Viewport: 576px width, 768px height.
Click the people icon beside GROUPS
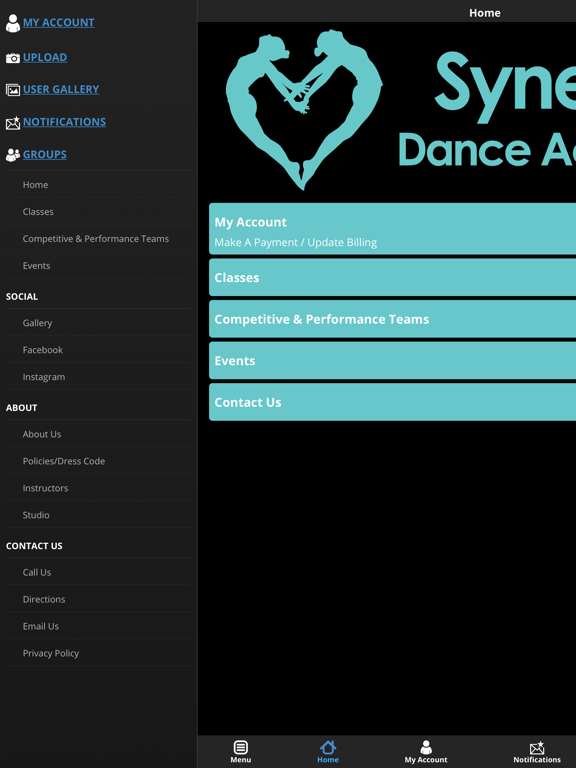pos(13,155)
